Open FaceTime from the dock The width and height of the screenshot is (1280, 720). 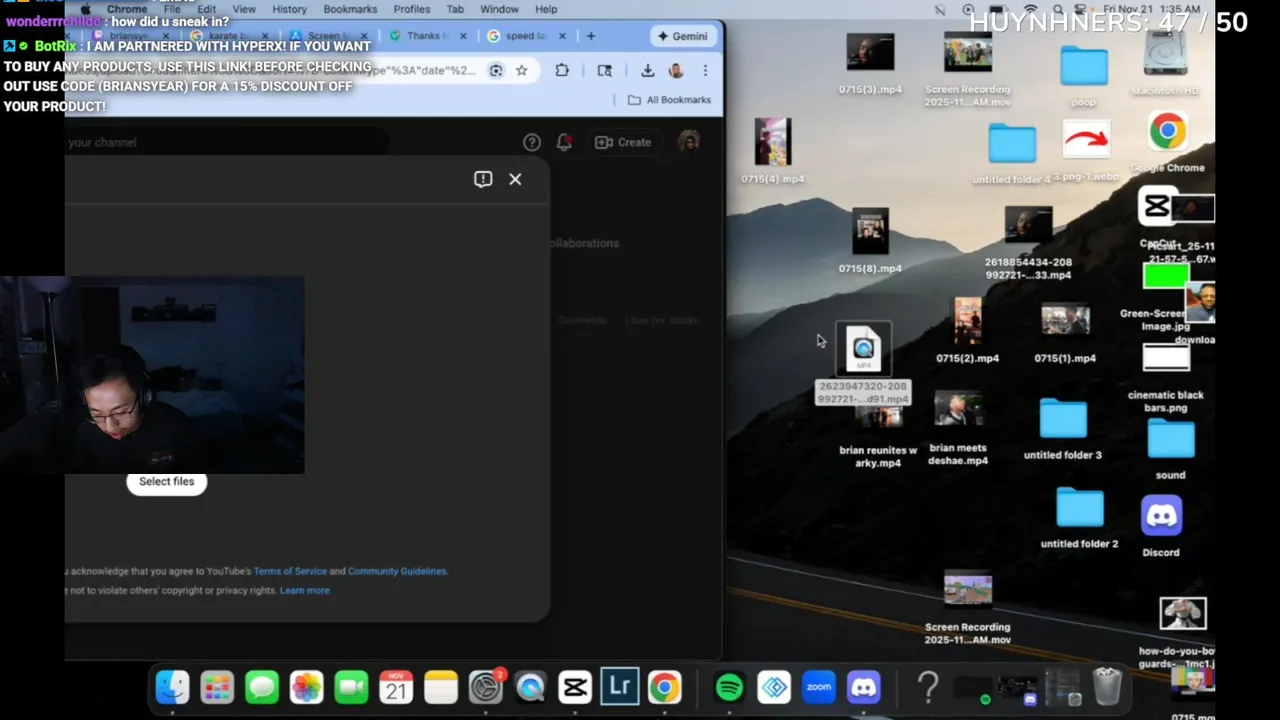click(x=351, y=687)
